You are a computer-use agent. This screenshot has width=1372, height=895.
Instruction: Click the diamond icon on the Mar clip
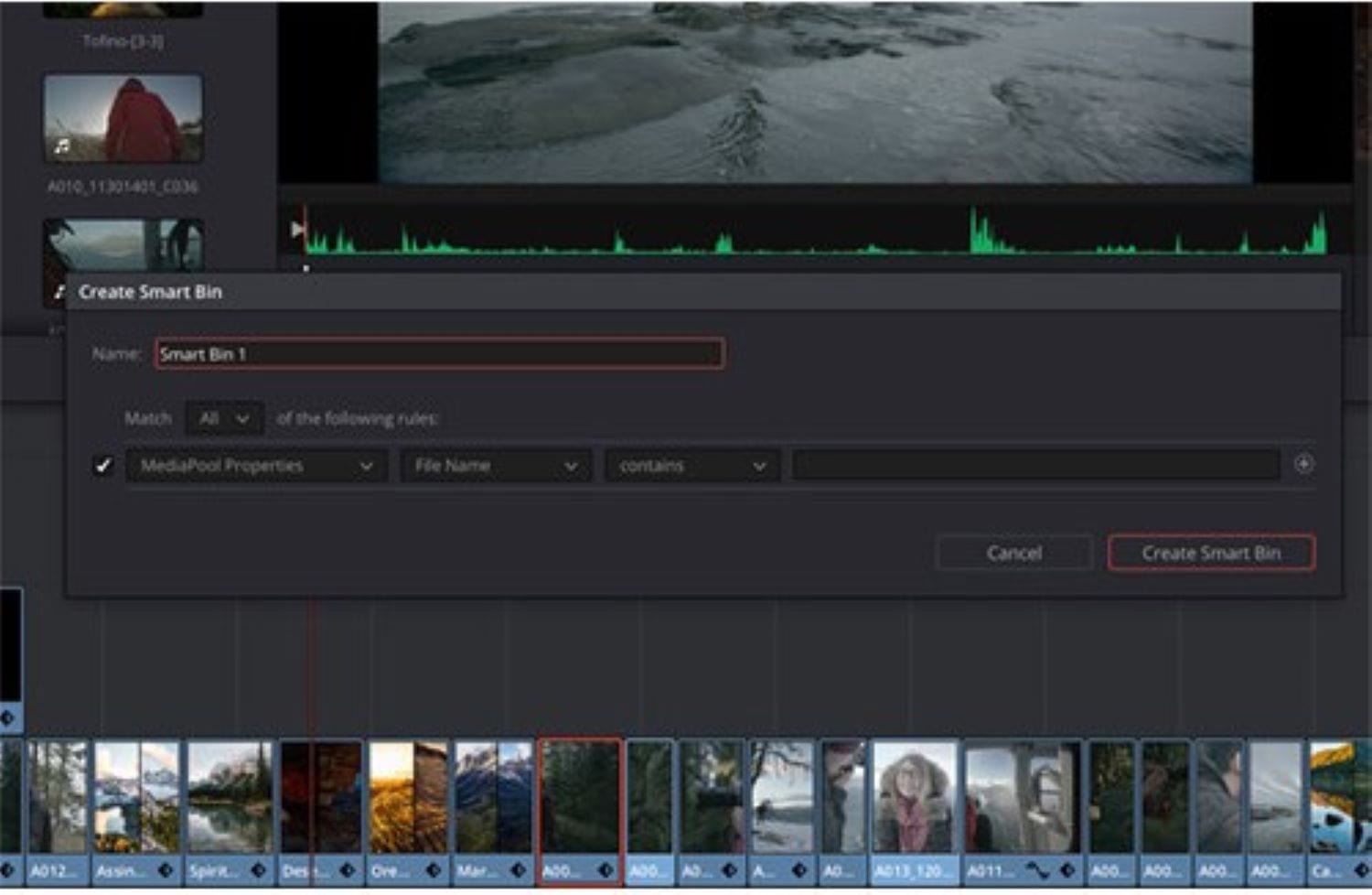[x=519, y=870]
